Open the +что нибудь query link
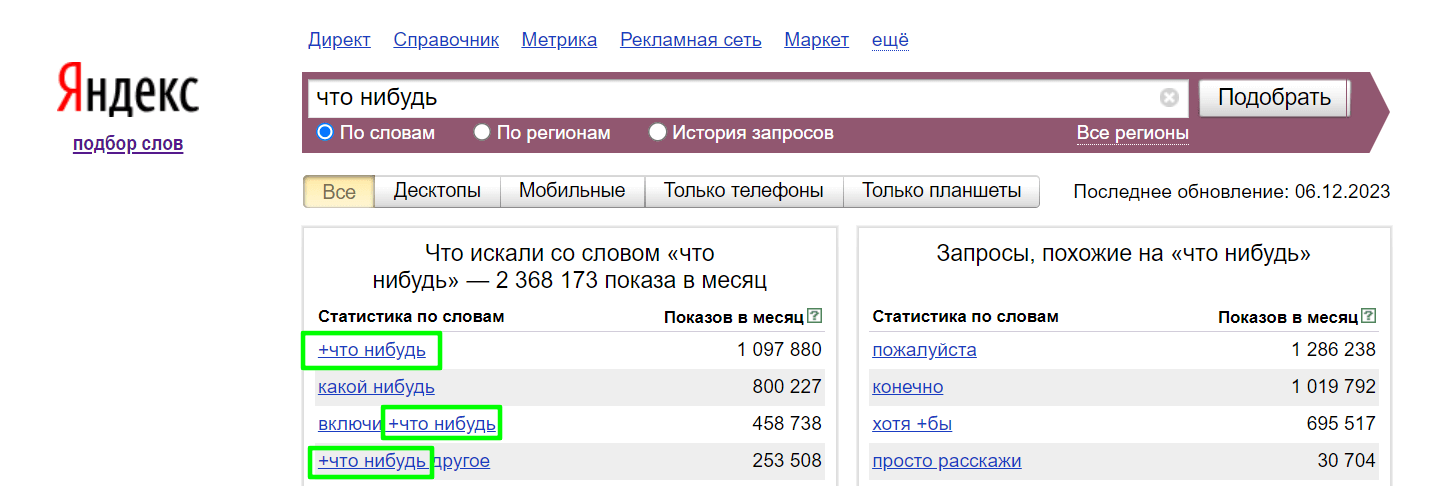 [372, 350]
